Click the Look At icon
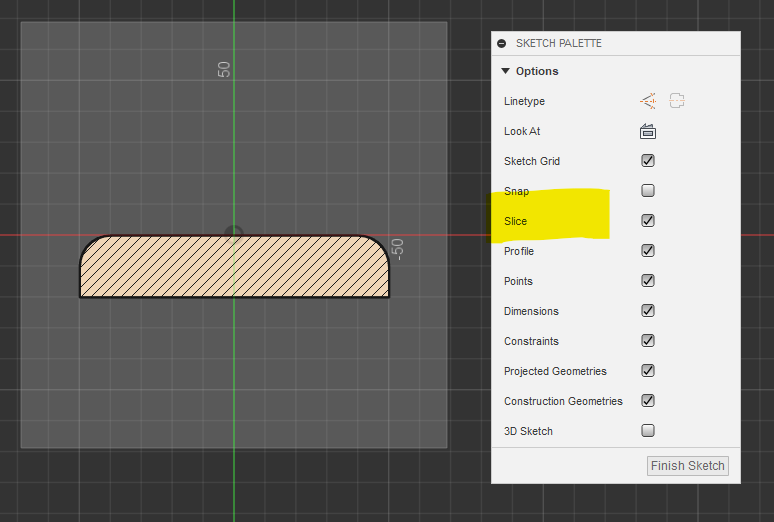Image resolution: width=774 pixels, height=522 pixels. pos(648,131)
